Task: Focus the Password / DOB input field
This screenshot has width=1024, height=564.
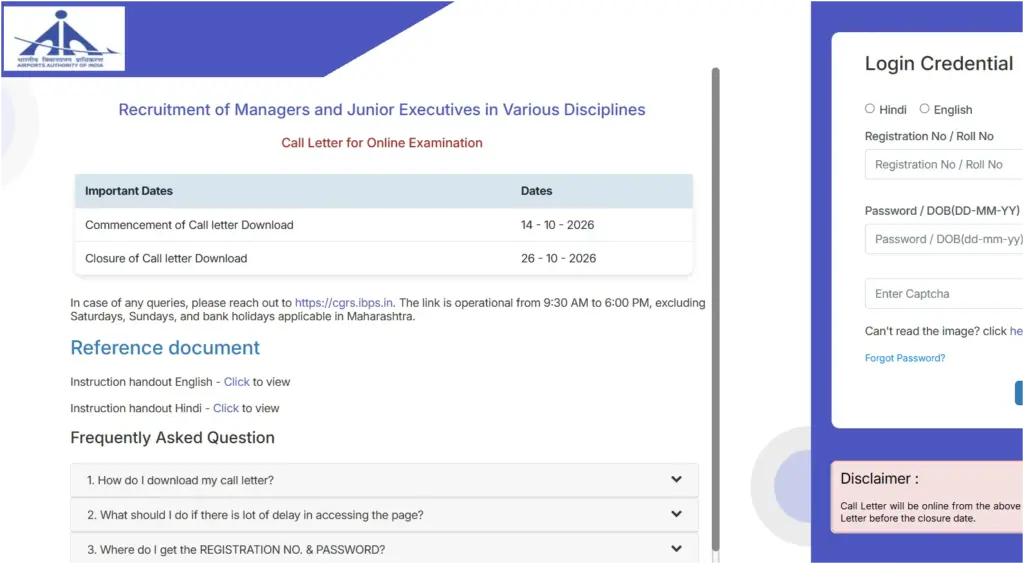Action: (944, 239)
